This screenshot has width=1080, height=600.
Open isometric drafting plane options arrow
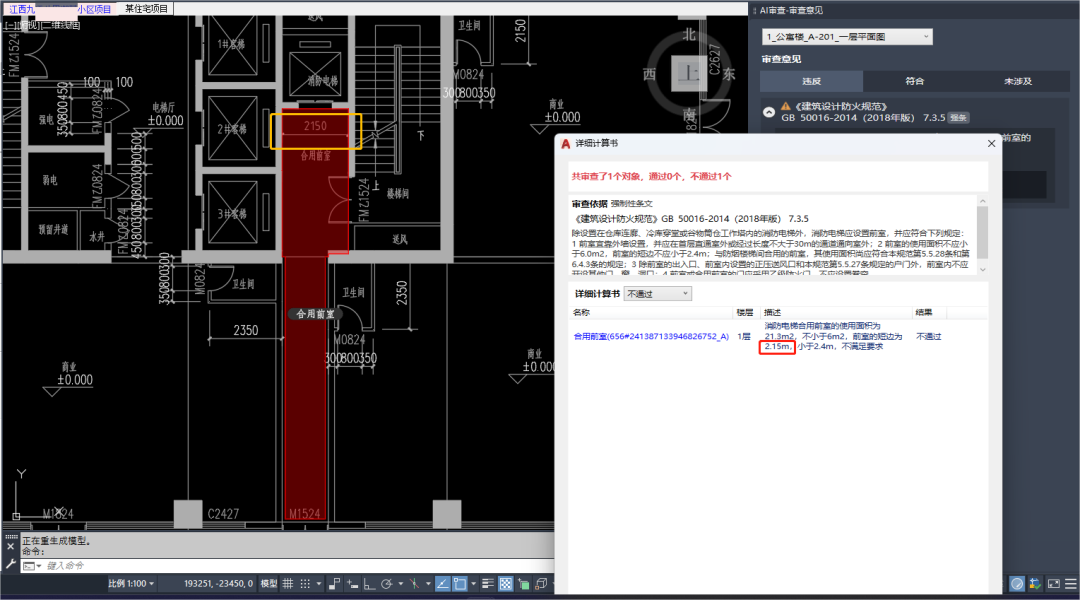click(x=428, y=583)
